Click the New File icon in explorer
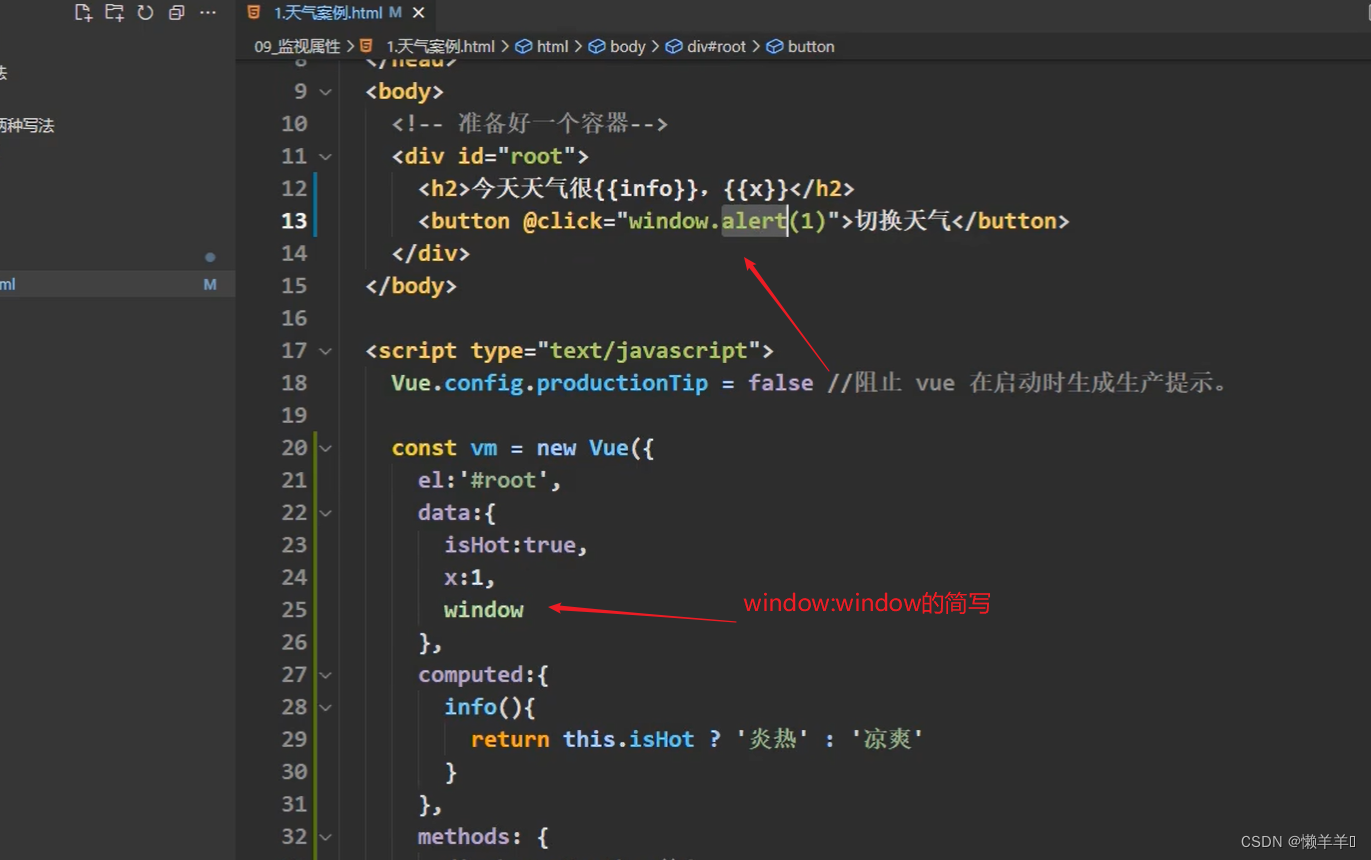Viewport: 1371px width, 860px height. [x=83, y=13]
